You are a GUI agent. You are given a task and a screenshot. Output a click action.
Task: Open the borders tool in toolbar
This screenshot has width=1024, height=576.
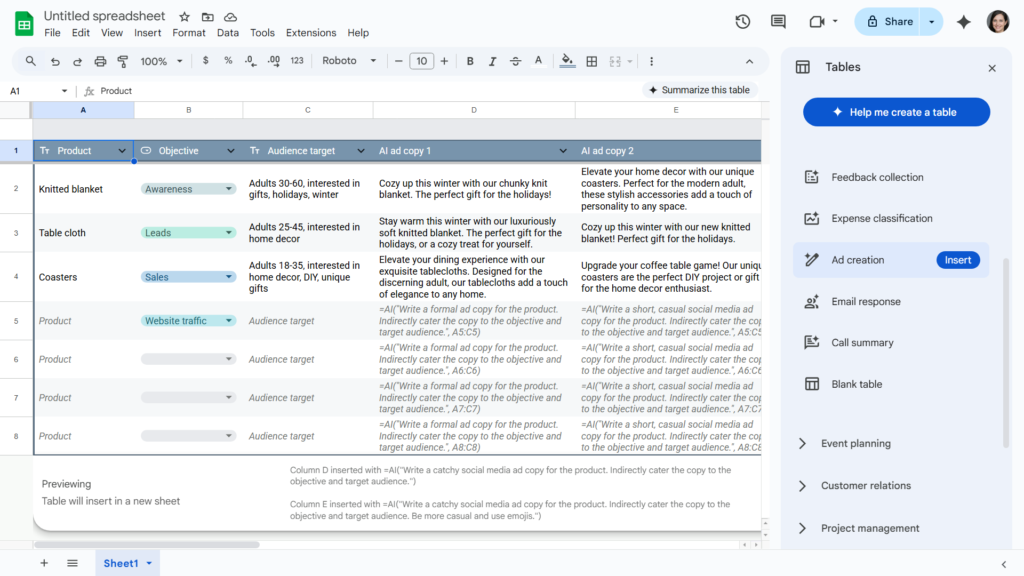(592, 61)
